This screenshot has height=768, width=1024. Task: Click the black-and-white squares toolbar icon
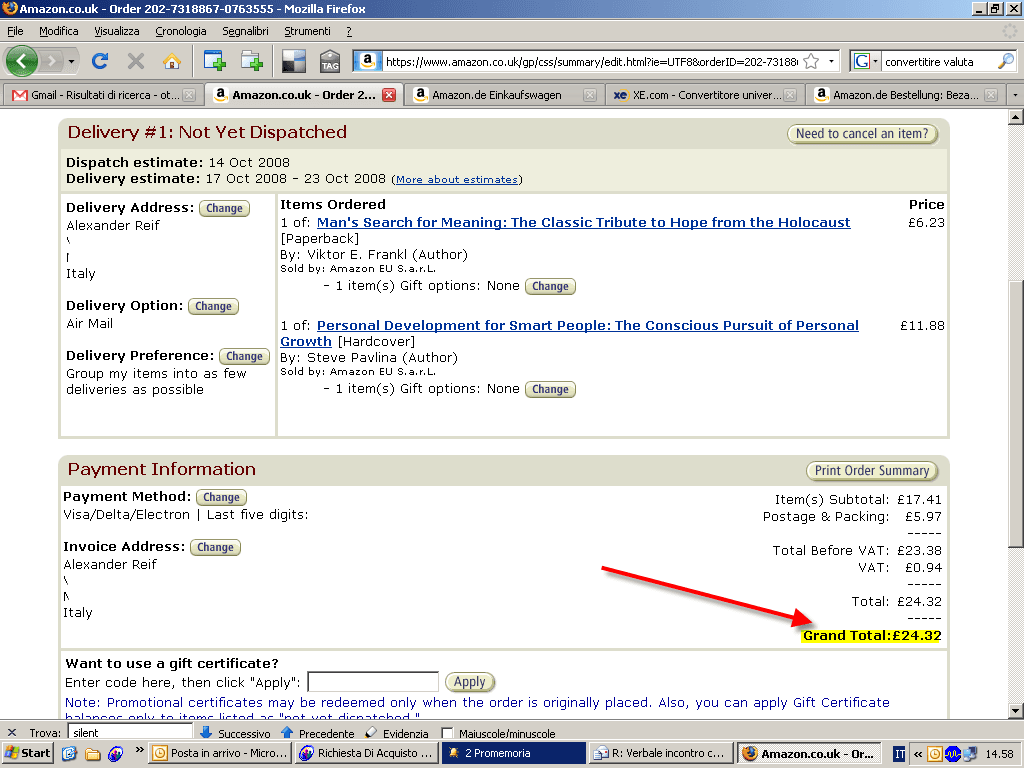coord(293,61)
